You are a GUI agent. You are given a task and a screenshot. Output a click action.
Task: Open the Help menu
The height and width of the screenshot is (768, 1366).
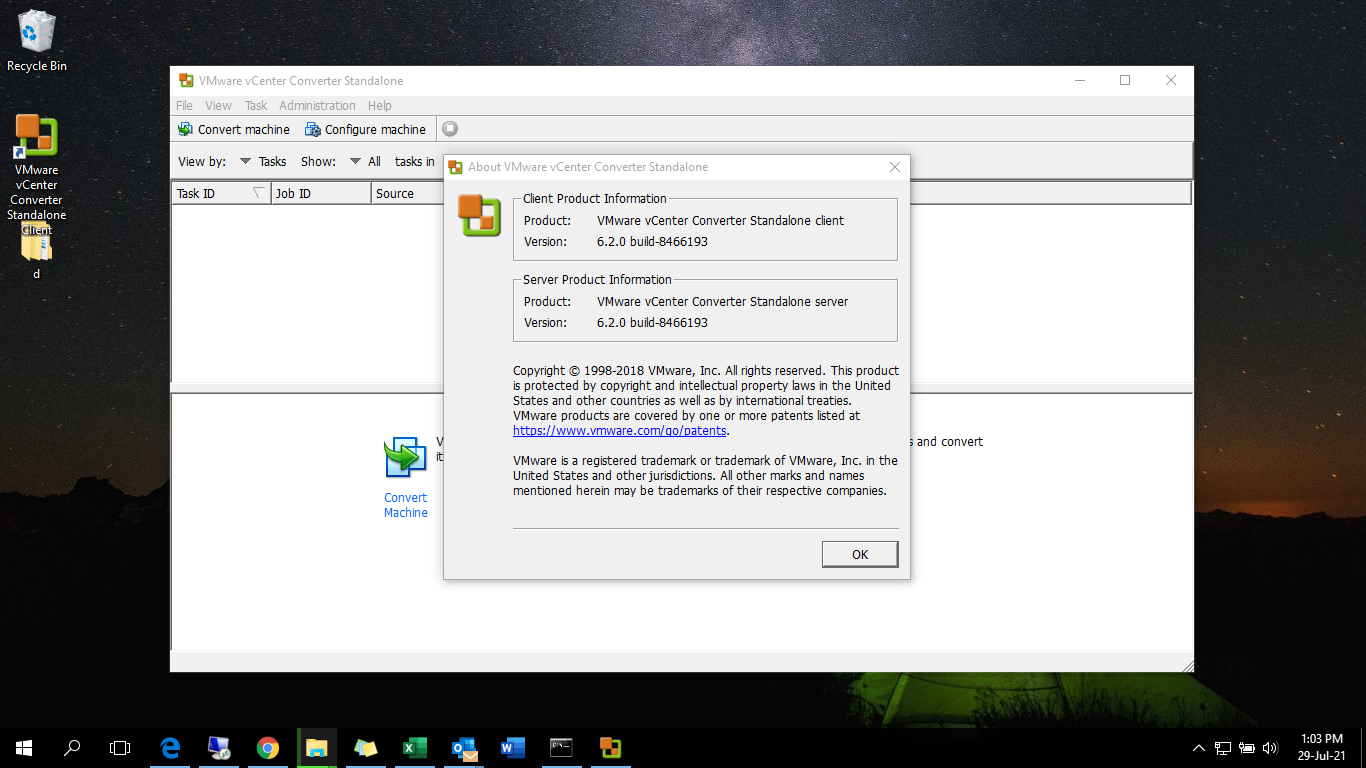(379, 105)
